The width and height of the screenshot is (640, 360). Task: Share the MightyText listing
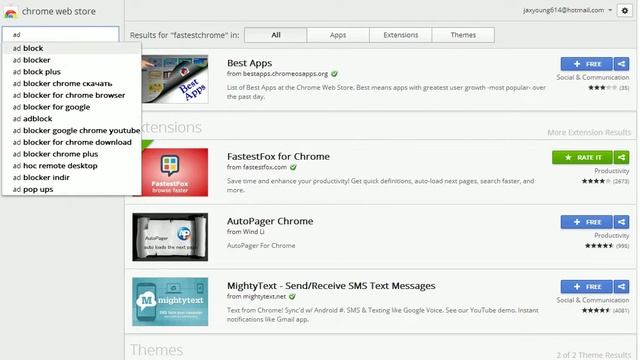tap(621, 287)
